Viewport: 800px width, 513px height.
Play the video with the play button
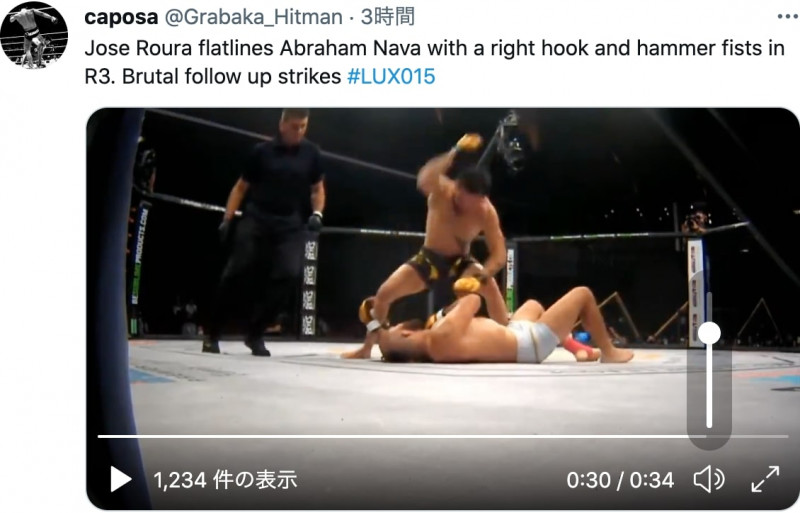[x=121, y=480]
